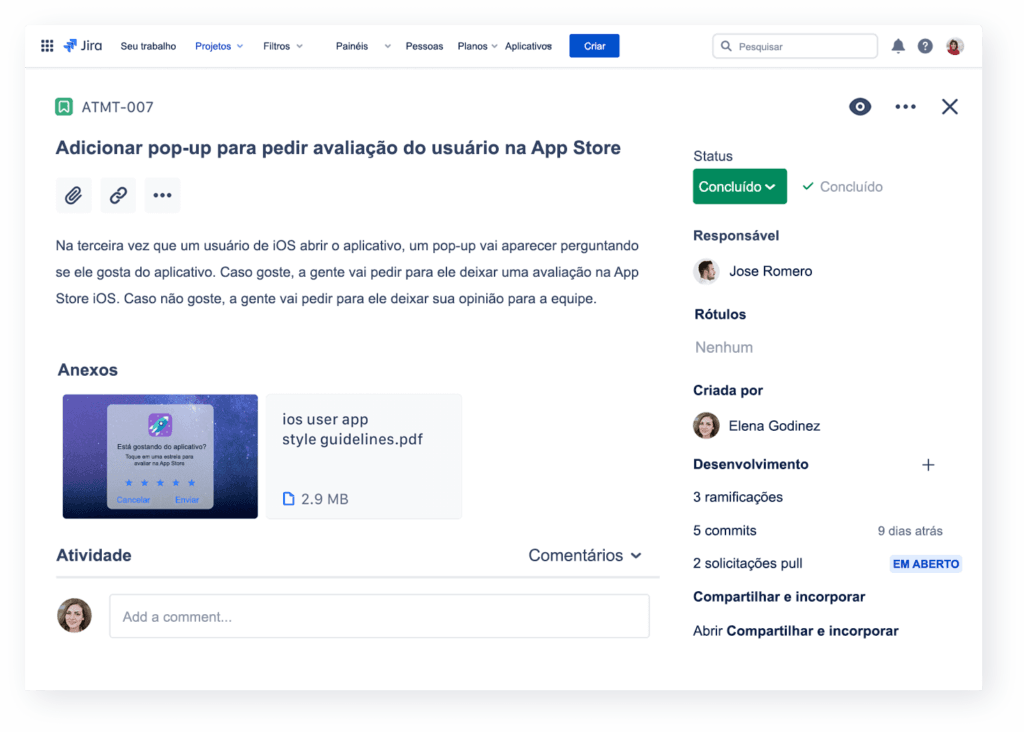Expand the Comentários dropdown
The width and height of the screenshot is (1024, 732).
585,555
